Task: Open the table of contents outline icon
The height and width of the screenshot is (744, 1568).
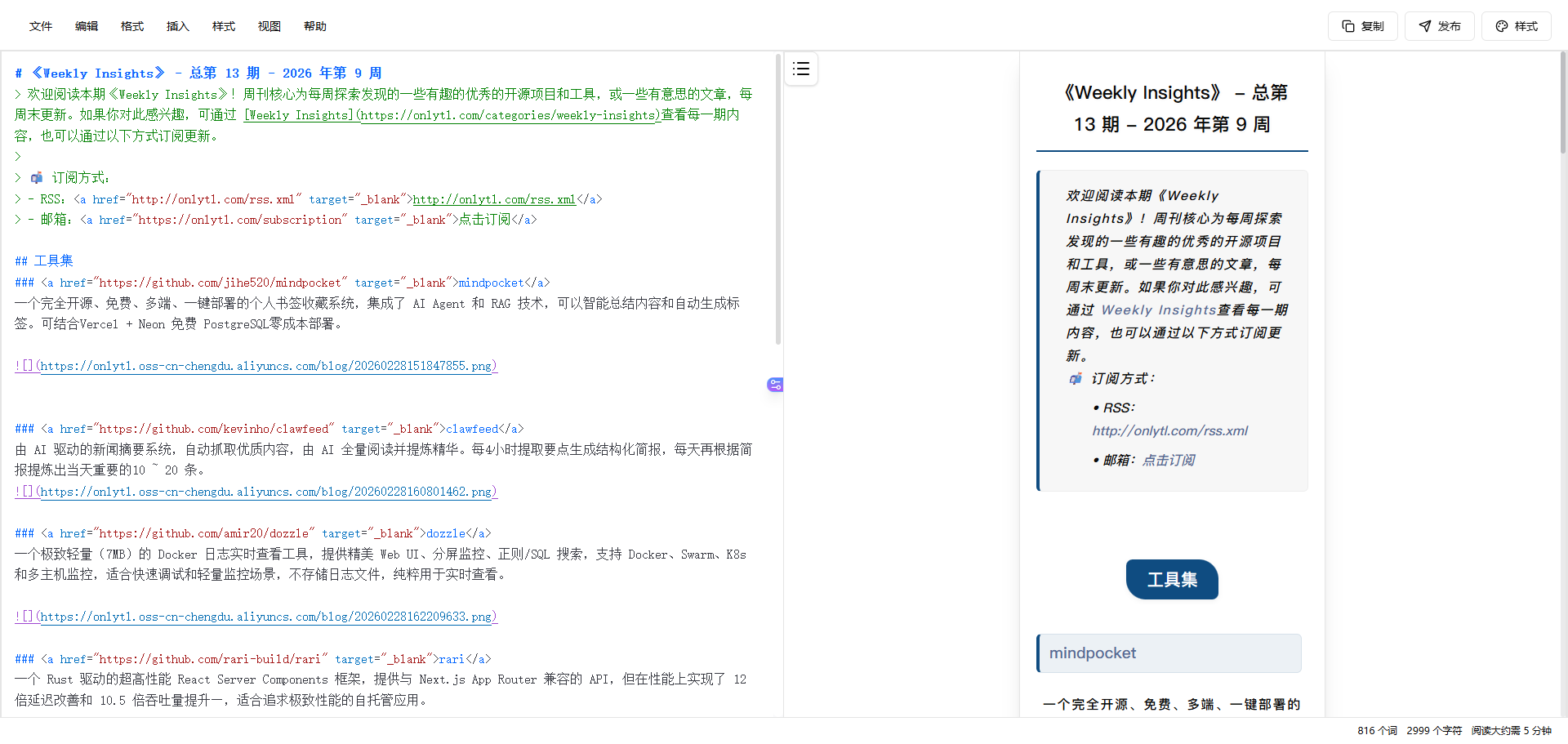Action: pos(801,69)
